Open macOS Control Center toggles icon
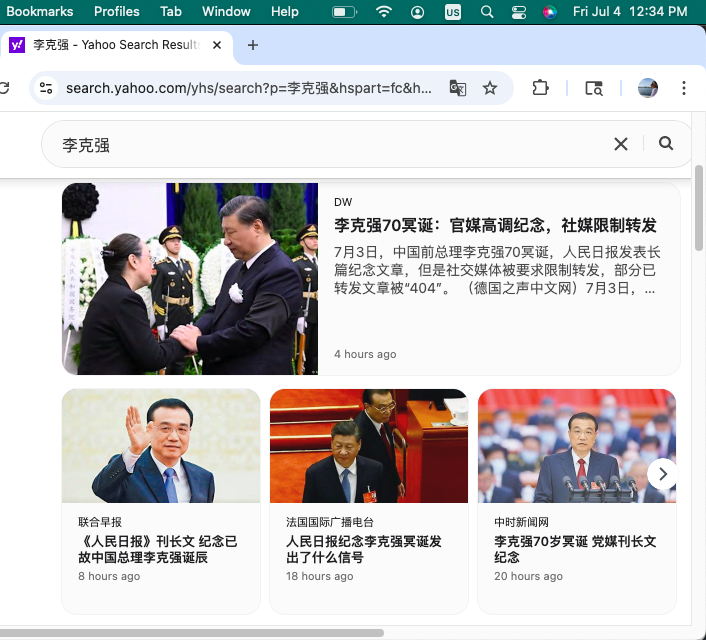The image size is (706, 640). (x=518, y=12)
